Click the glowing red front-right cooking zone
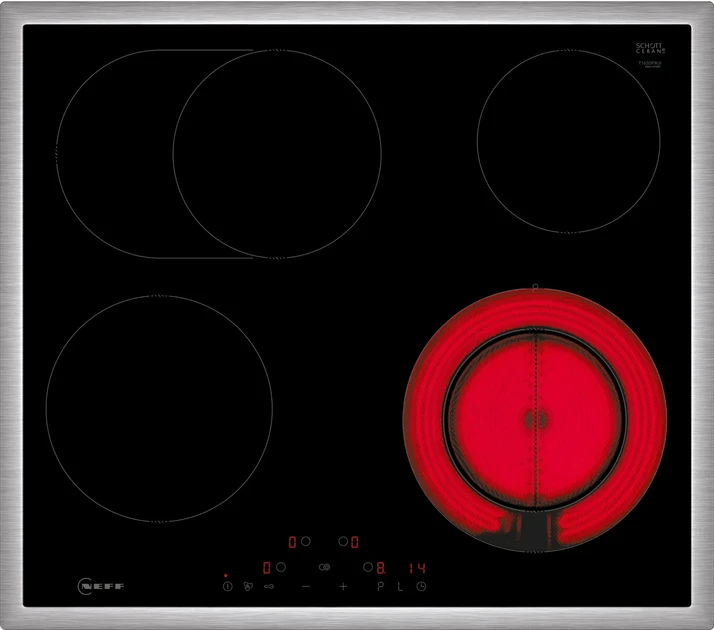The width and height of the screenshot is (714, 630). pyautogui.click(x=534, y=415)
